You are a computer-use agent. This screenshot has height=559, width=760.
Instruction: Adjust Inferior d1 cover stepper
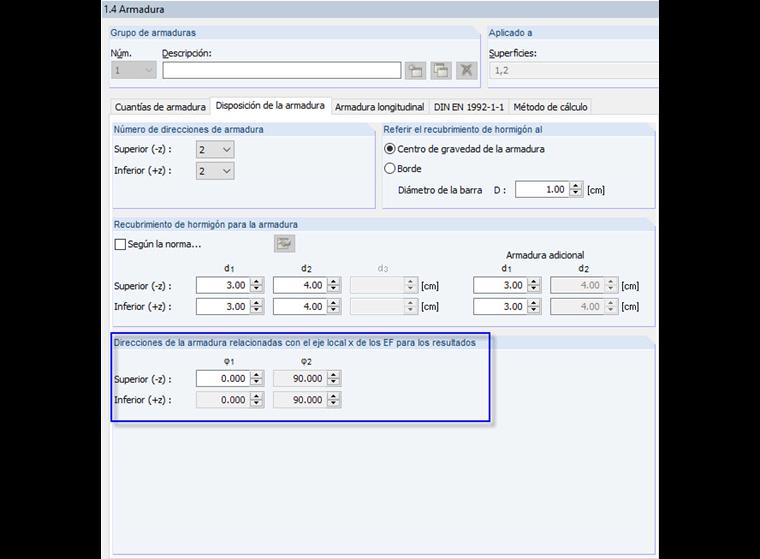[256, 306]
